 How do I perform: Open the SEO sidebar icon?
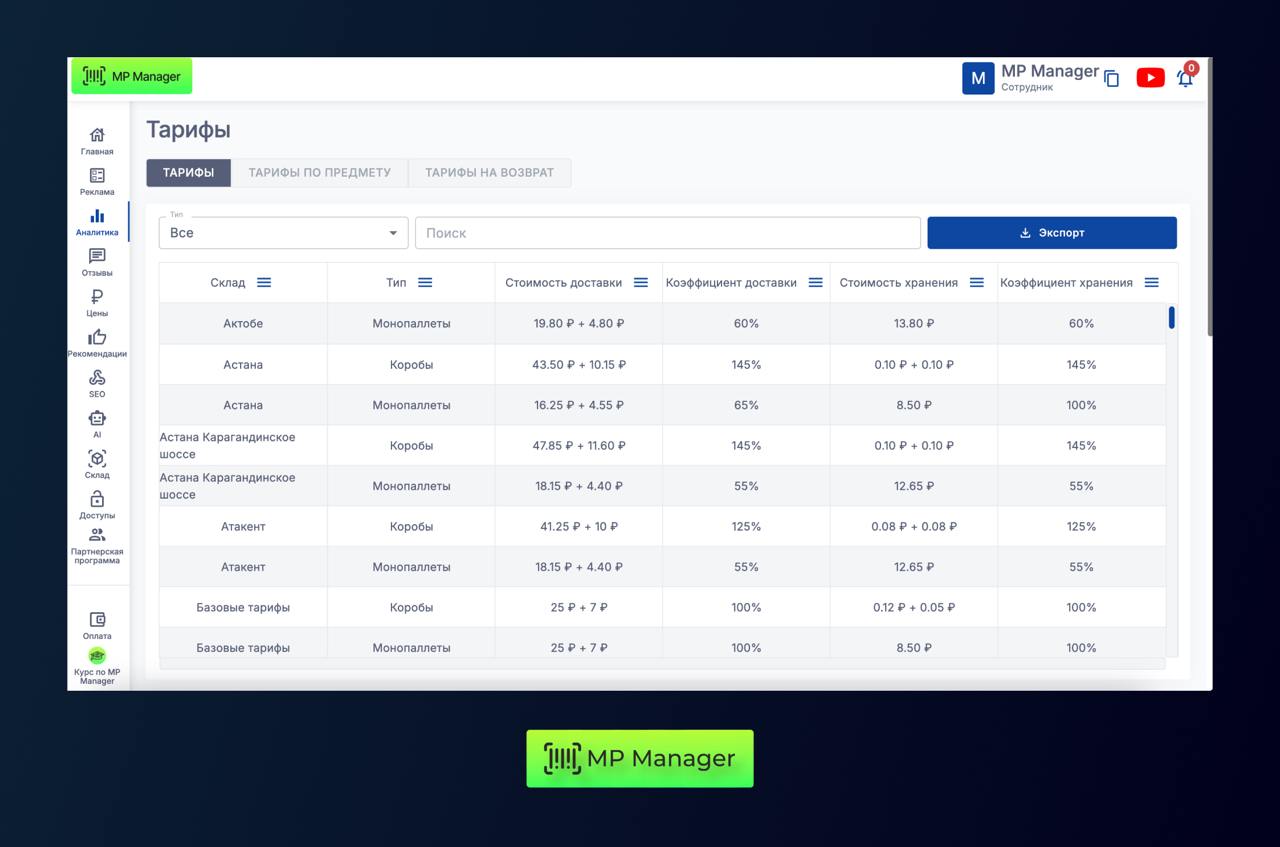pos(97,378)
